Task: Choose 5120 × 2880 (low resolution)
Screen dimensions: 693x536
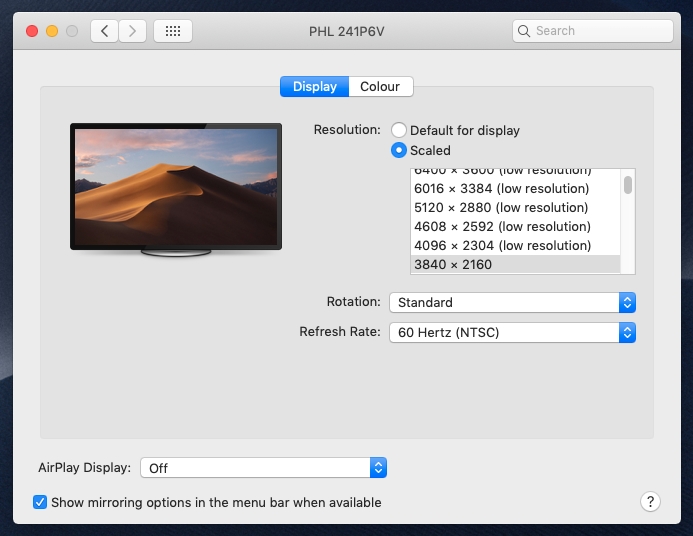Action: click(515, 208)
